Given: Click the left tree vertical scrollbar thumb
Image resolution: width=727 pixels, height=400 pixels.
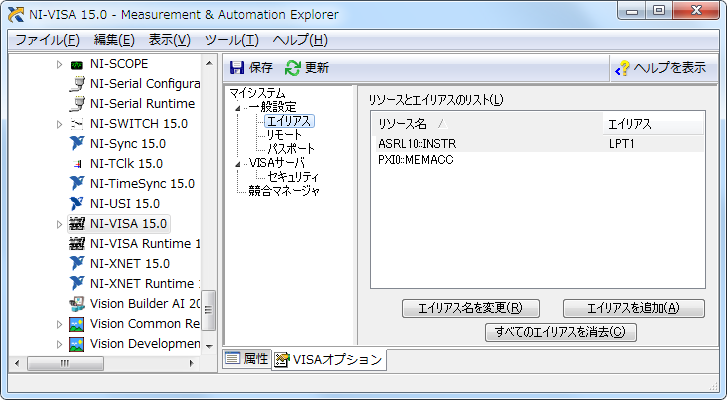Looking at the screenshot, I should [x=209, y=310].
